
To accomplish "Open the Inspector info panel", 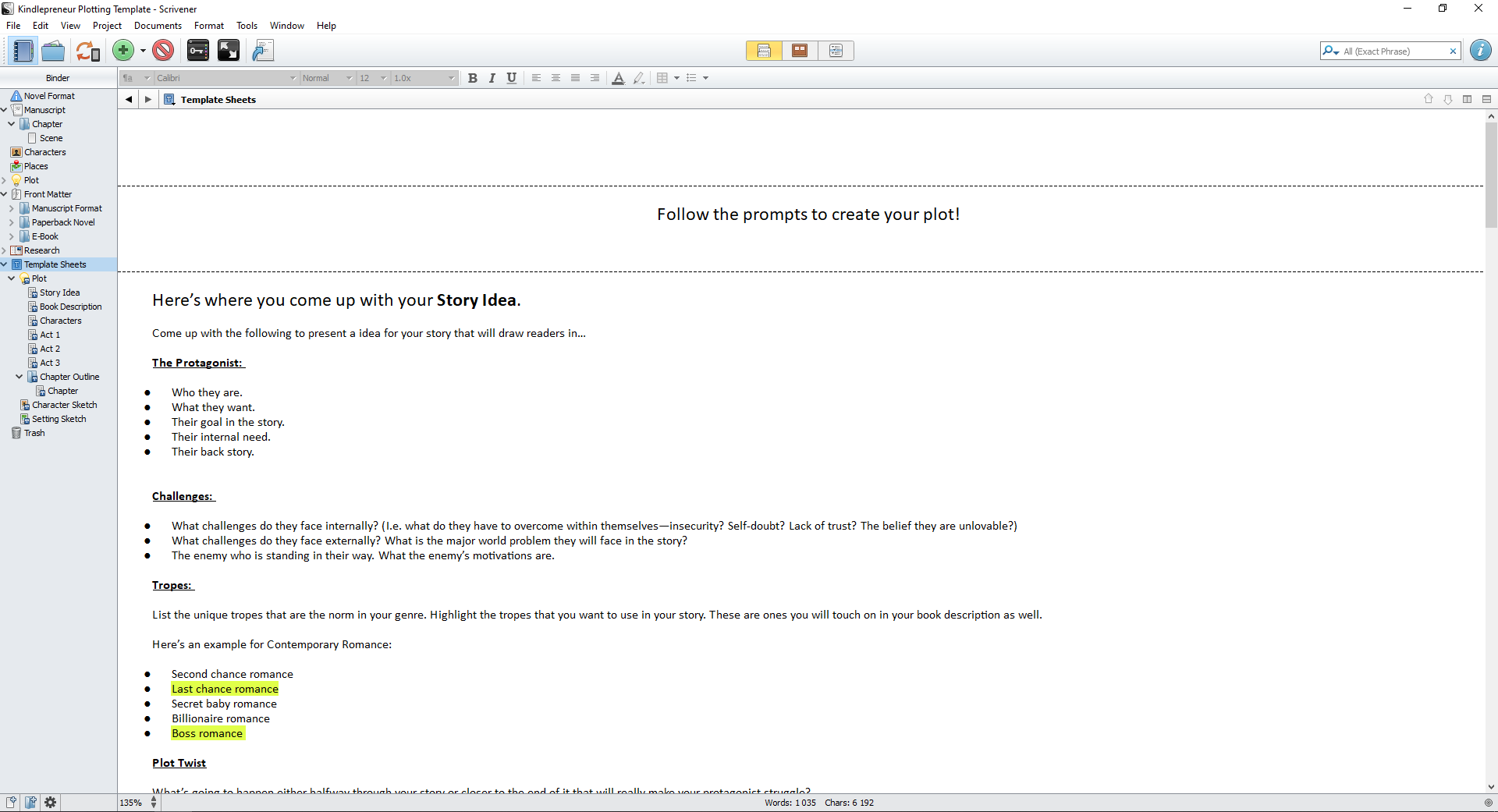I will [1481, 50].
